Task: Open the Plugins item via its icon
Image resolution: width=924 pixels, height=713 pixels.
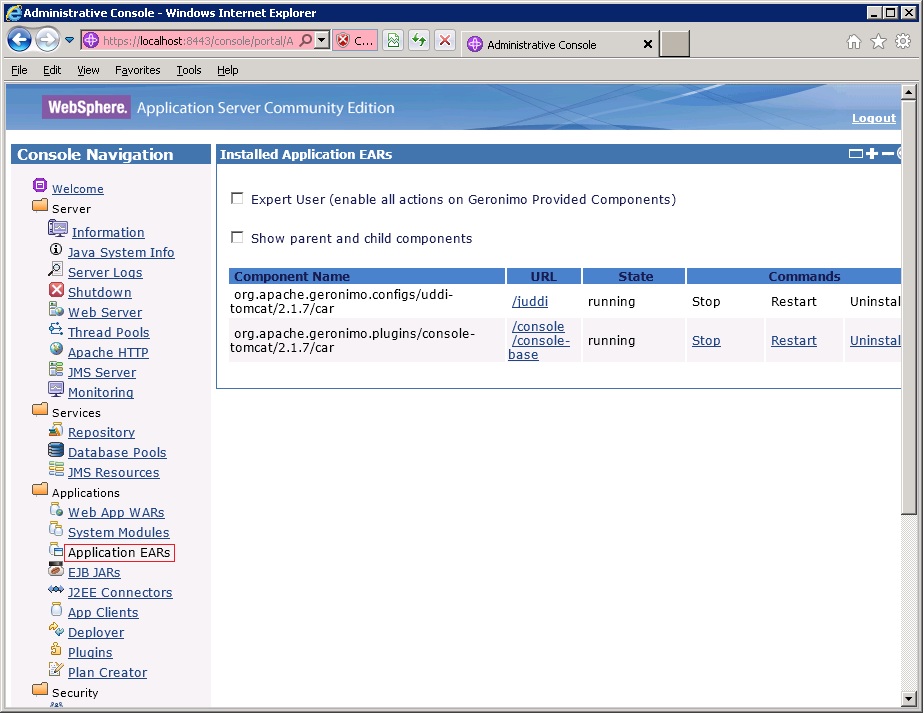Action: (57, 652)
